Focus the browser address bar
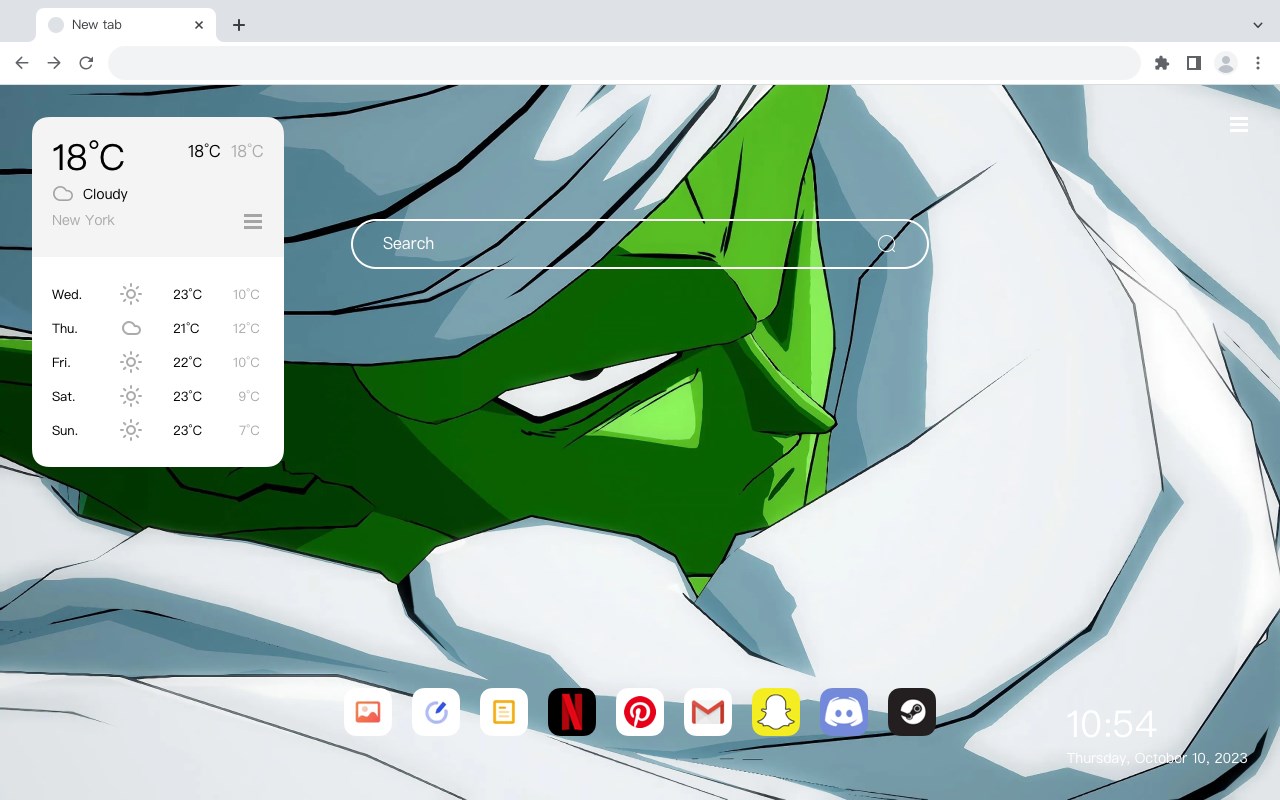1280x800 pixels. click(624, 63)
